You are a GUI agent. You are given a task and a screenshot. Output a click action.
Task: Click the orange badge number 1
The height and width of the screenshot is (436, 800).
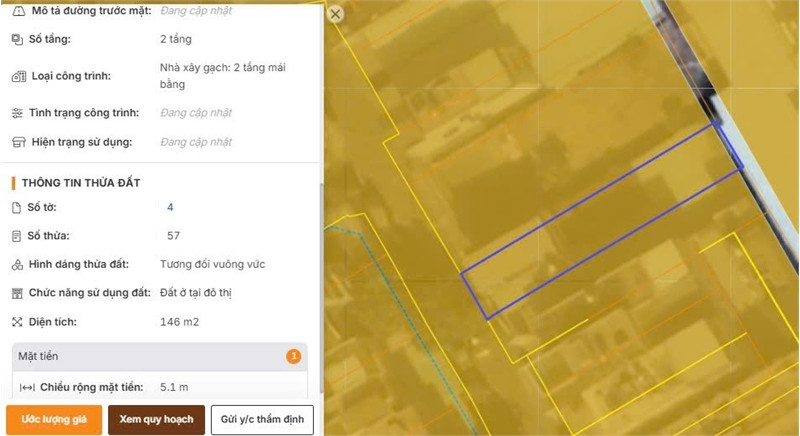[x=293, y=356]
